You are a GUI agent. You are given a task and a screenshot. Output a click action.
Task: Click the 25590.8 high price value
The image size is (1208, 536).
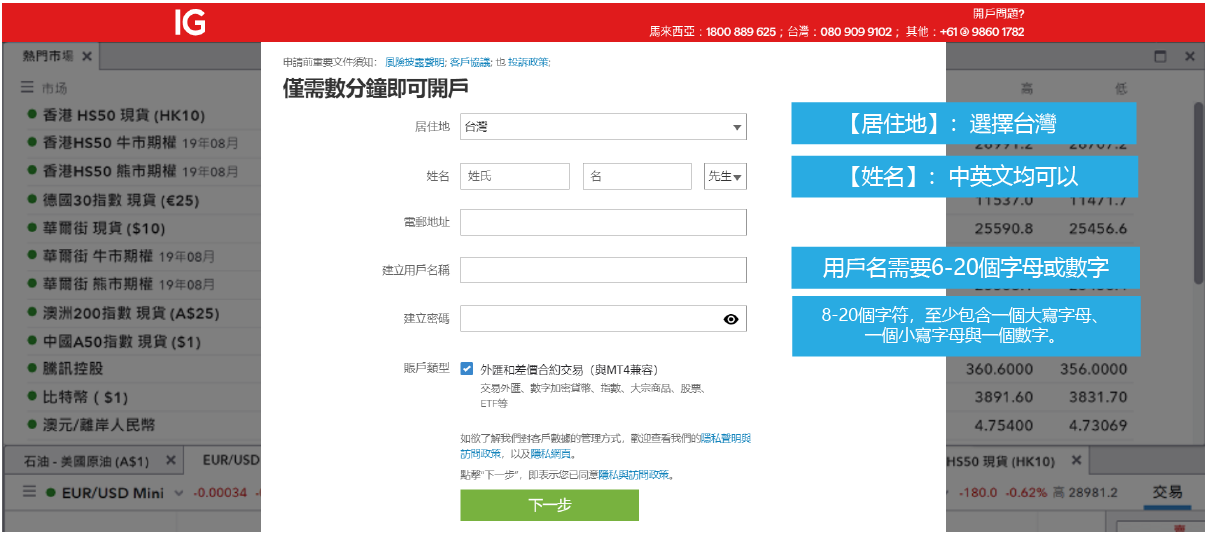point(1005,228)
